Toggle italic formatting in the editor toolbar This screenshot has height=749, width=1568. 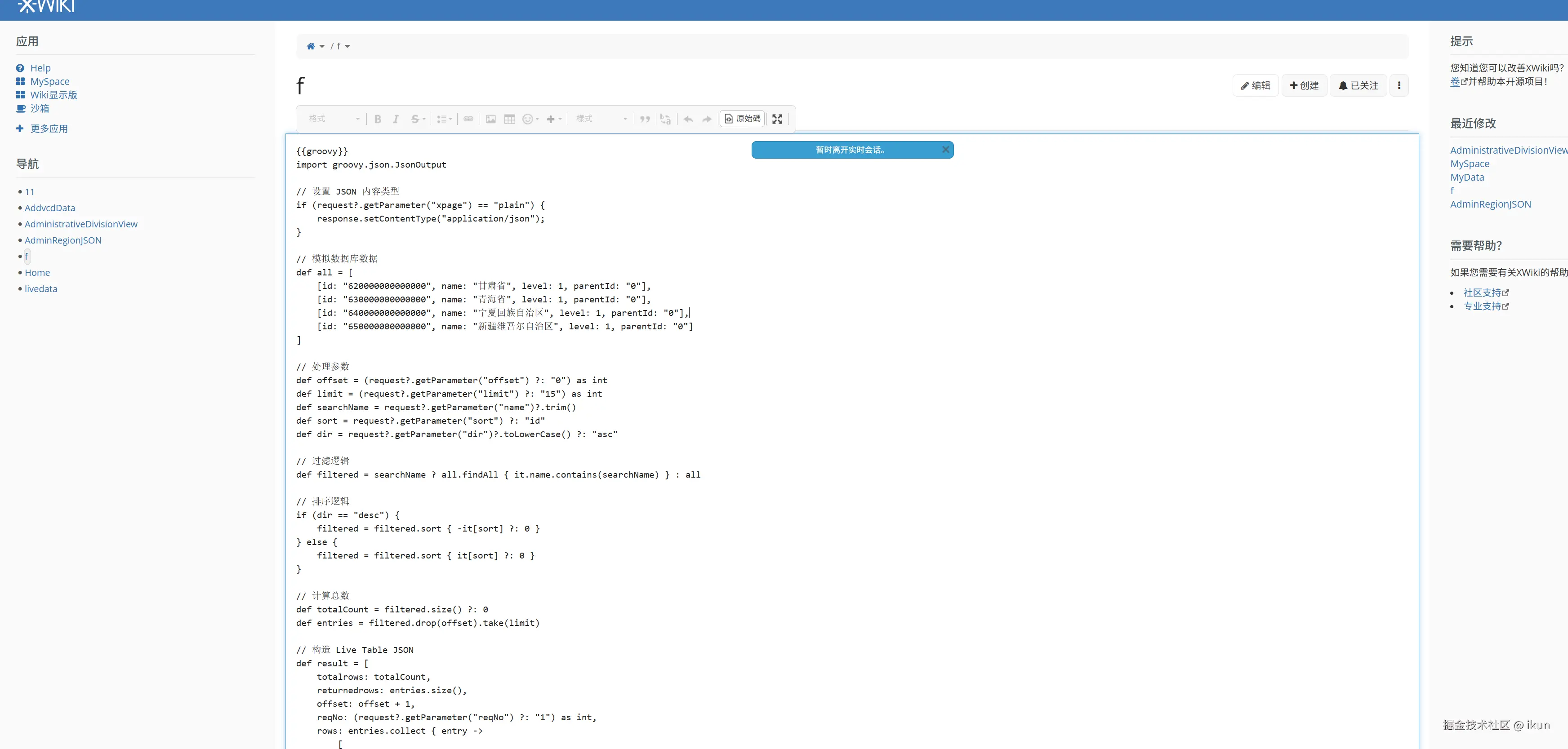tap(396, 119)
